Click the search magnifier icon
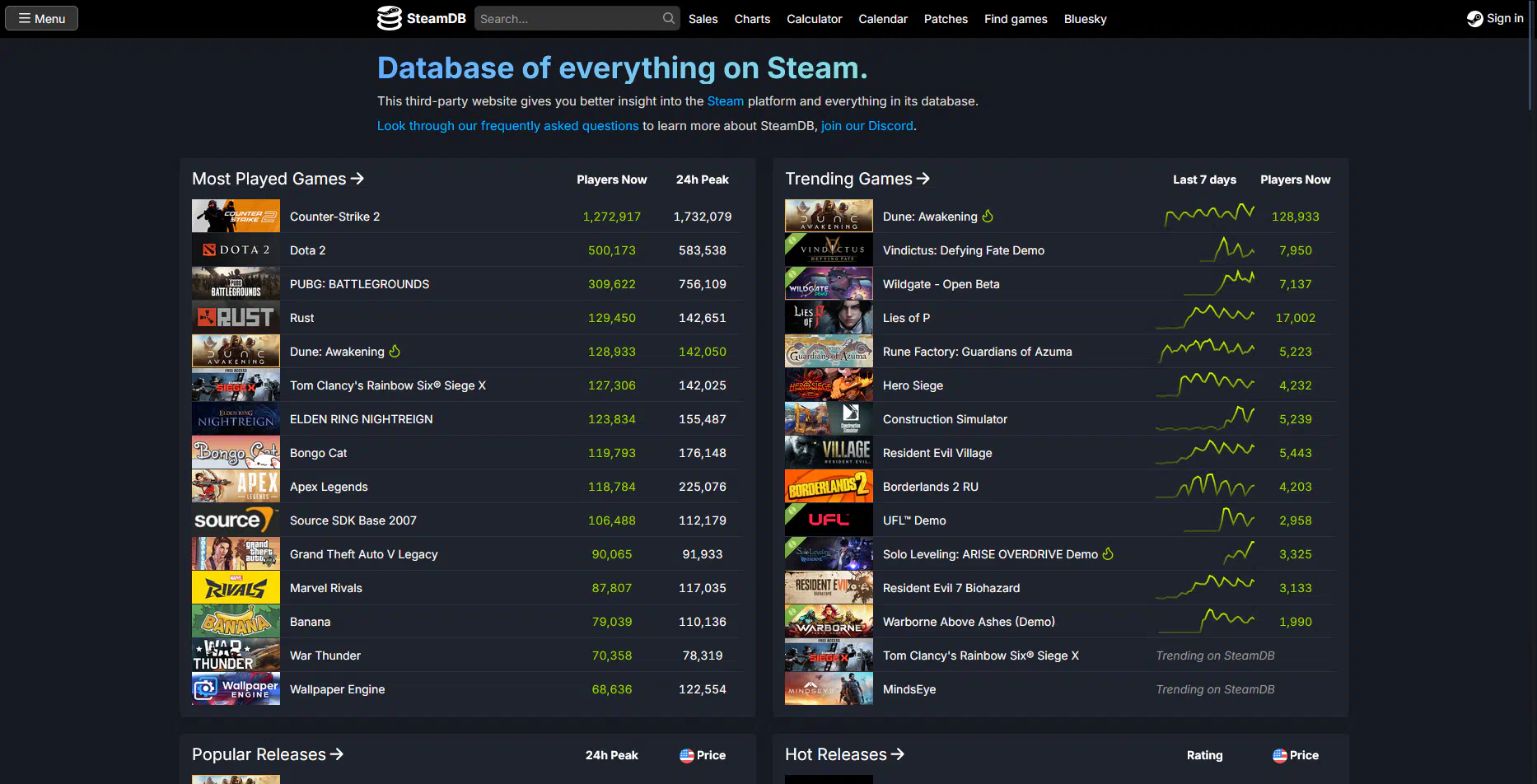Viewport: 1537px width, 784px height. pos(668,18)
